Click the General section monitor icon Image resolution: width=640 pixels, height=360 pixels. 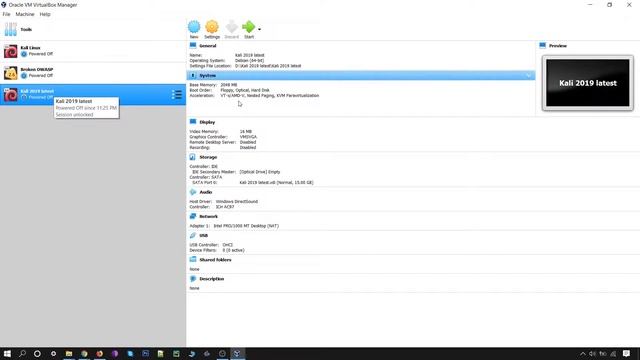pos(193,45)
